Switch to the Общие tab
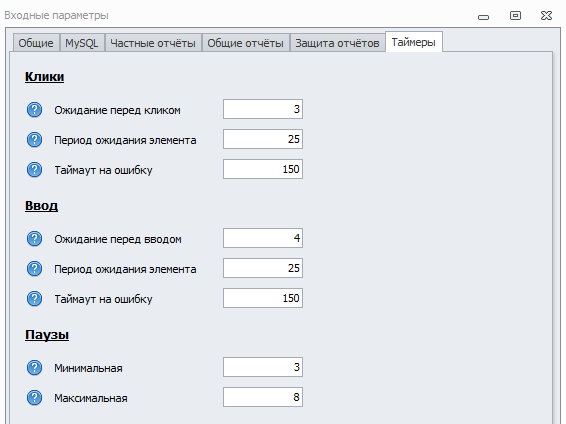This screenshot has height=424, width=566. (x=36, y=43)
